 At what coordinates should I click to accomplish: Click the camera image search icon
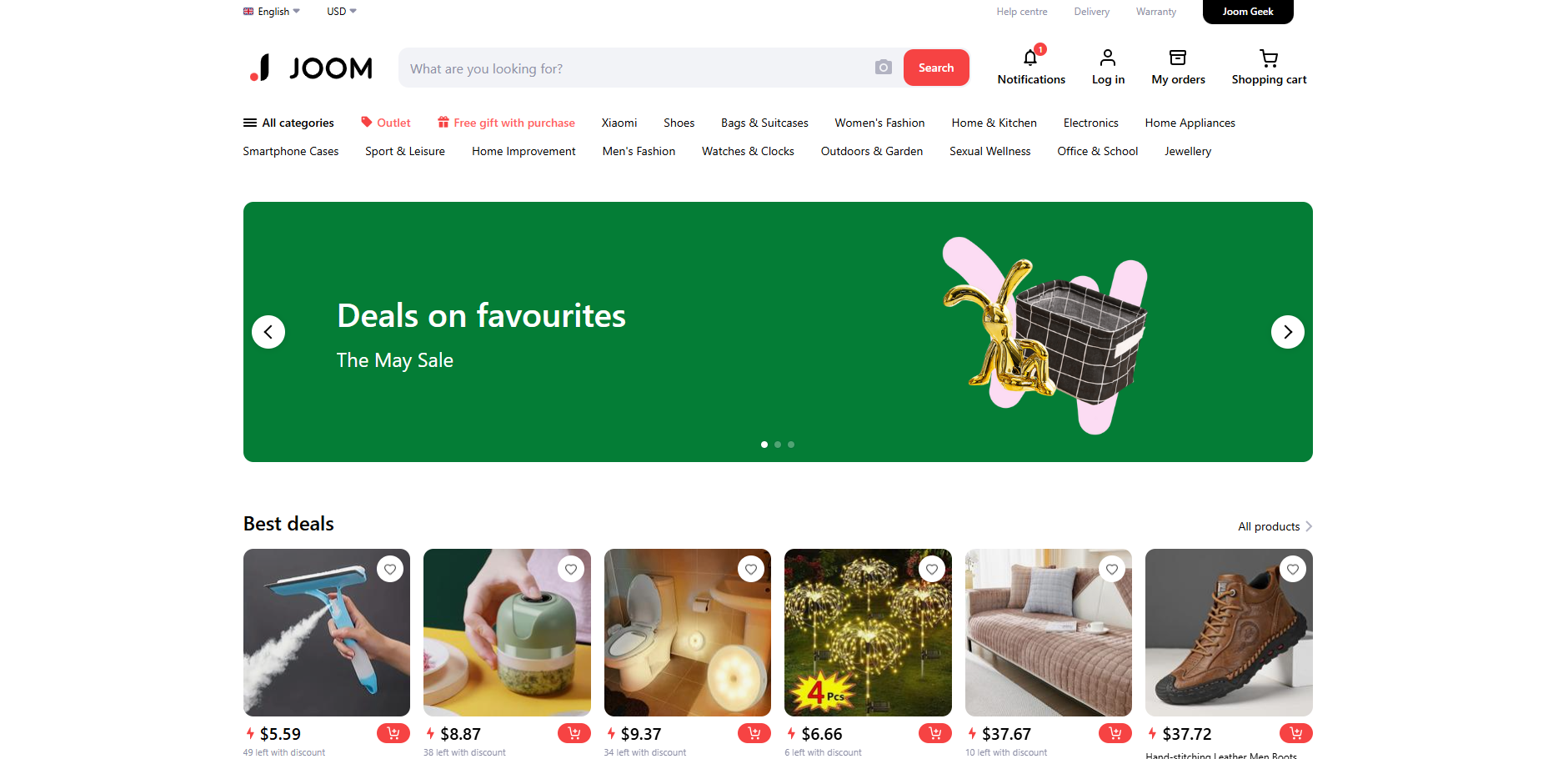coord(884,68)
